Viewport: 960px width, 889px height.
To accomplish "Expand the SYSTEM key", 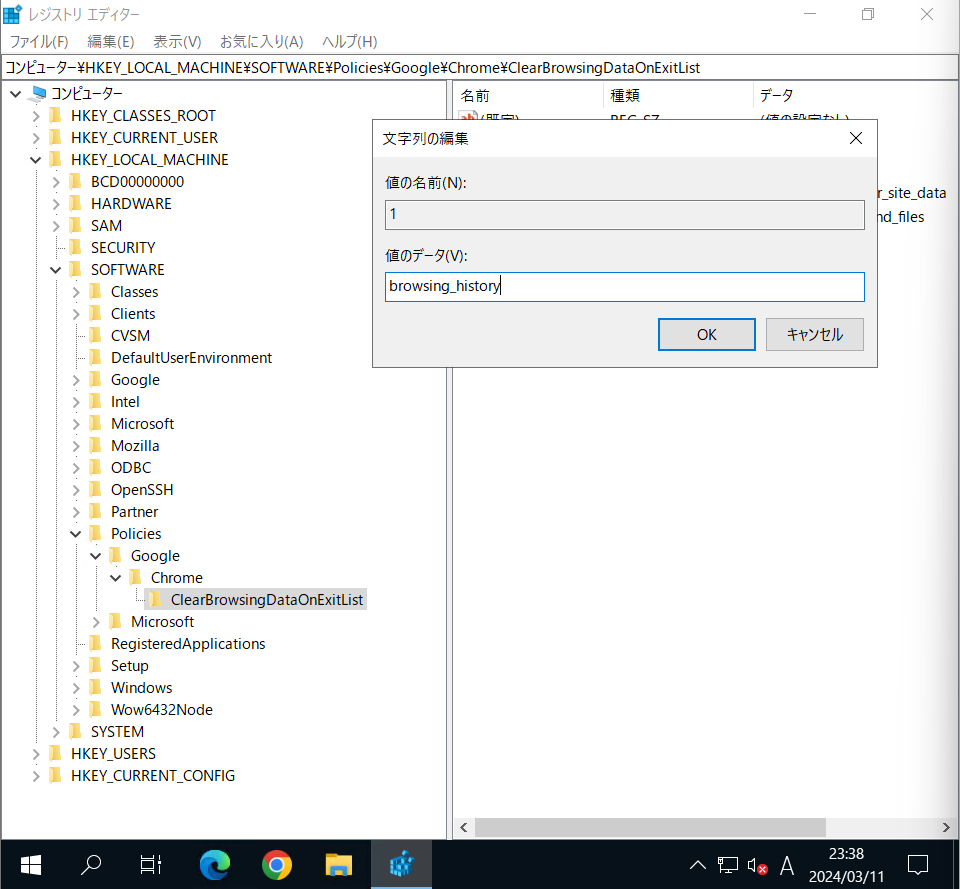I will click(56, 732).
